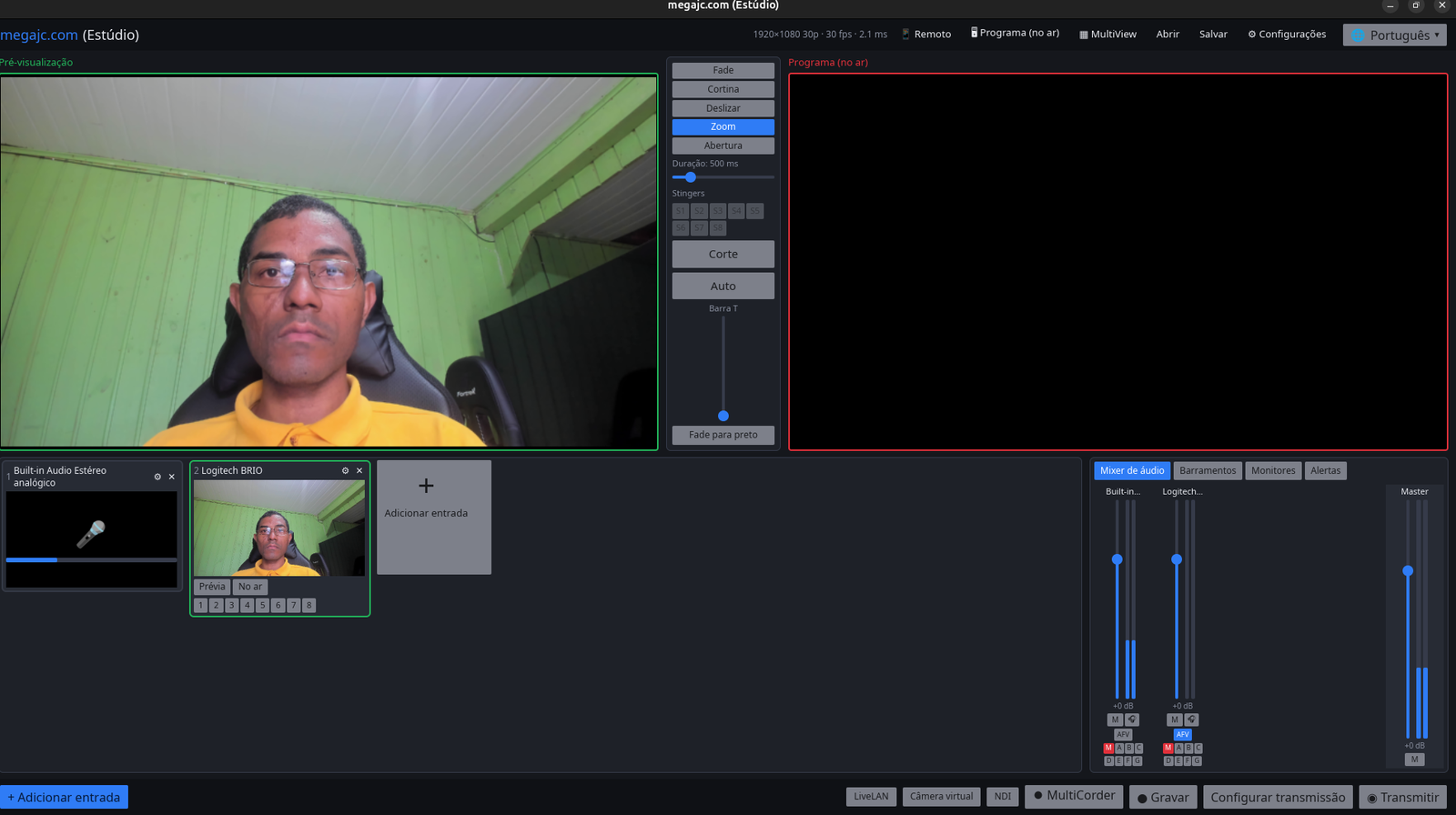Start MultiCorder recording
This screenshot has width=1456, height=815.
[1074, 796]
